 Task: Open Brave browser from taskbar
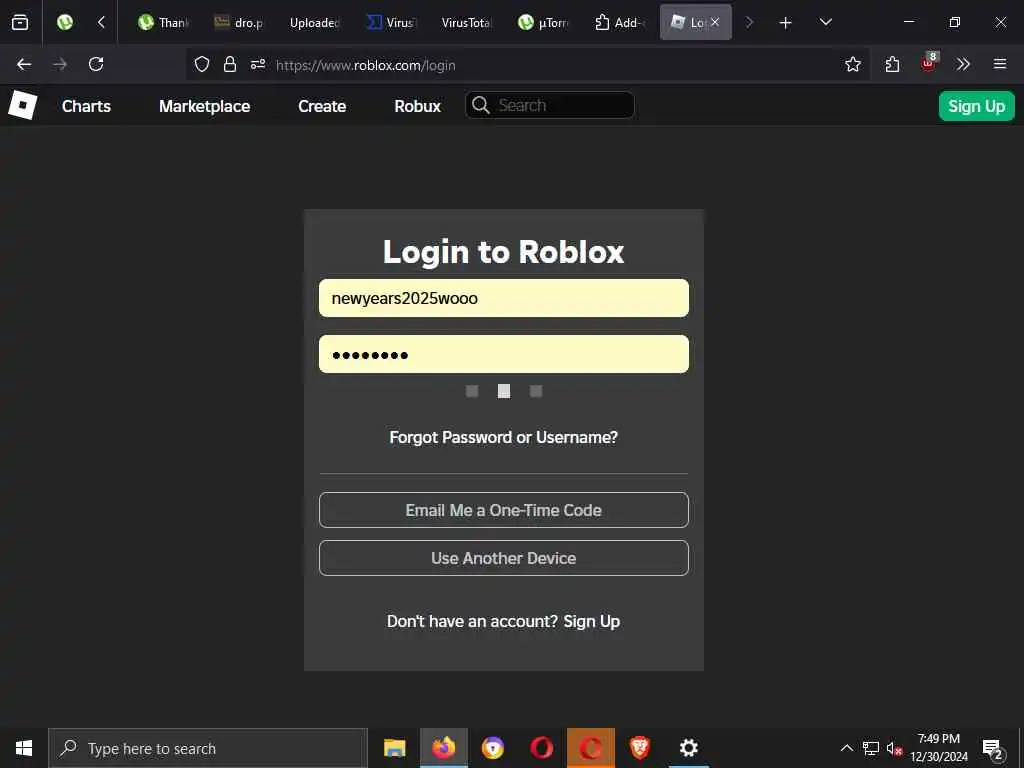point(639,748)
